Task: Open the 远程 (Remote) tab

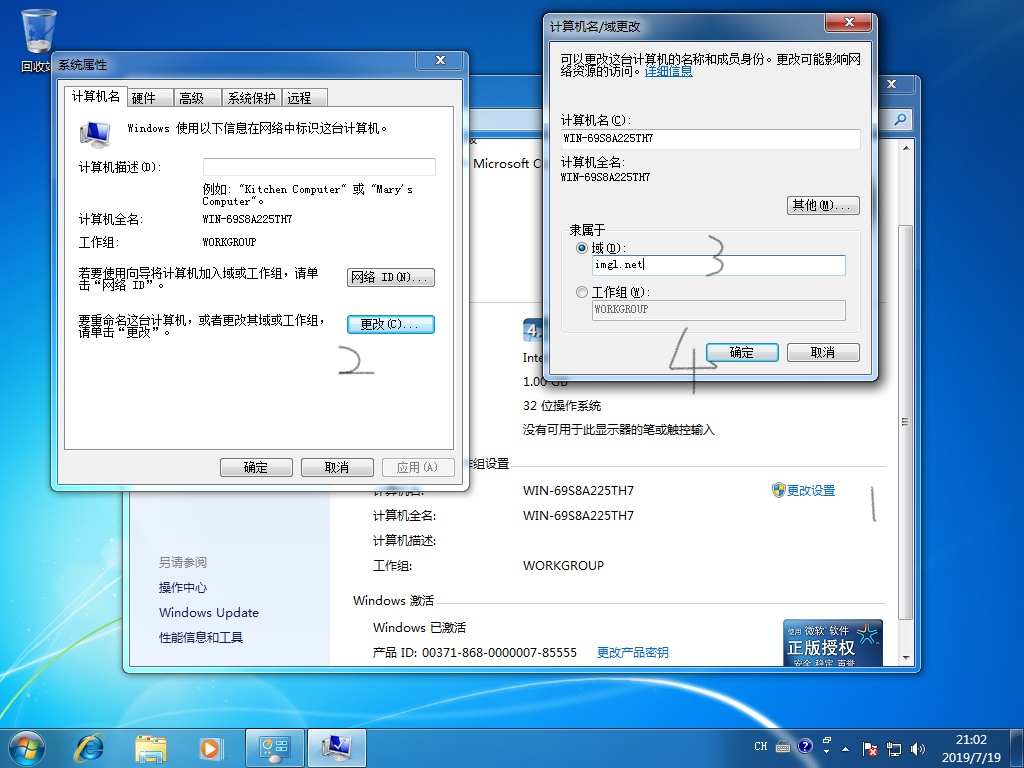Action: (299, 97)
